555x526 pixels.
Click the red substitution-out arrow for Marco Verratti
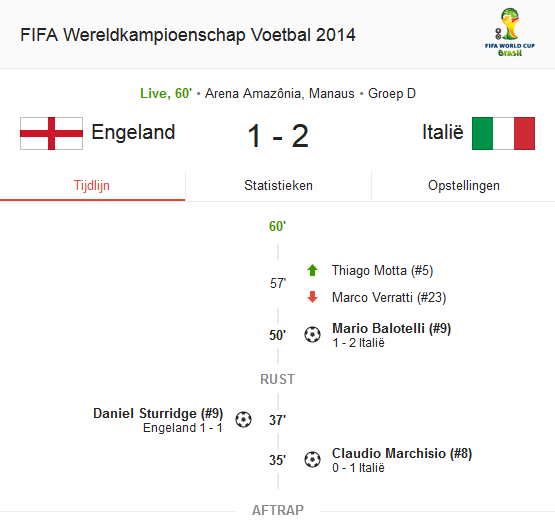pyautogui.click(x=312, y=297)
